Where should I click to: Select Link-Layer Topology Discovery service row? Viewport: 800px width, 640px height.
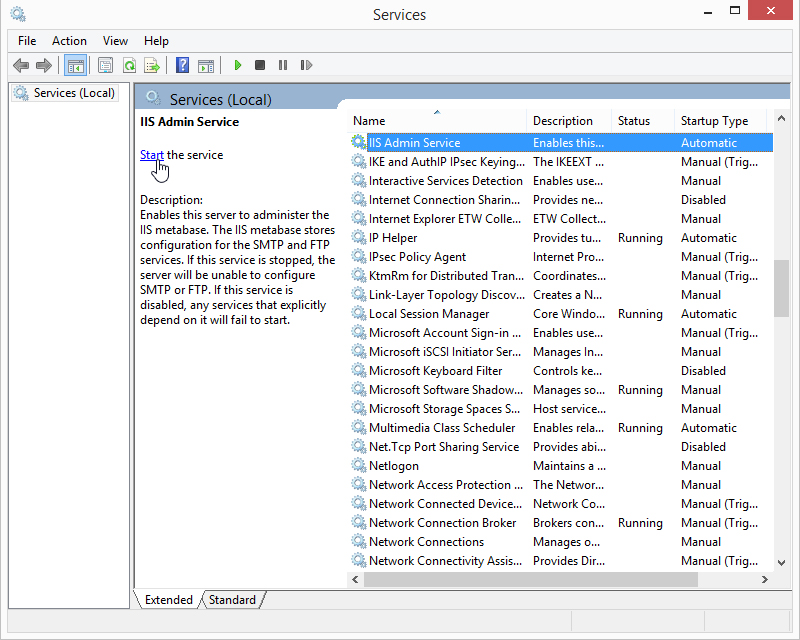[x=561, y=294]
